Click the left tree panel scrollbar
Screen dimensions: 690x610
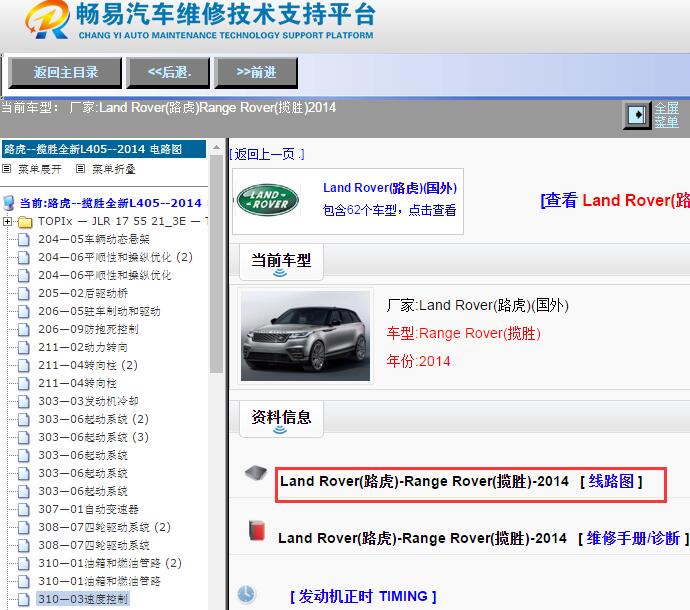pyautogui.click(x=216, y=264)
